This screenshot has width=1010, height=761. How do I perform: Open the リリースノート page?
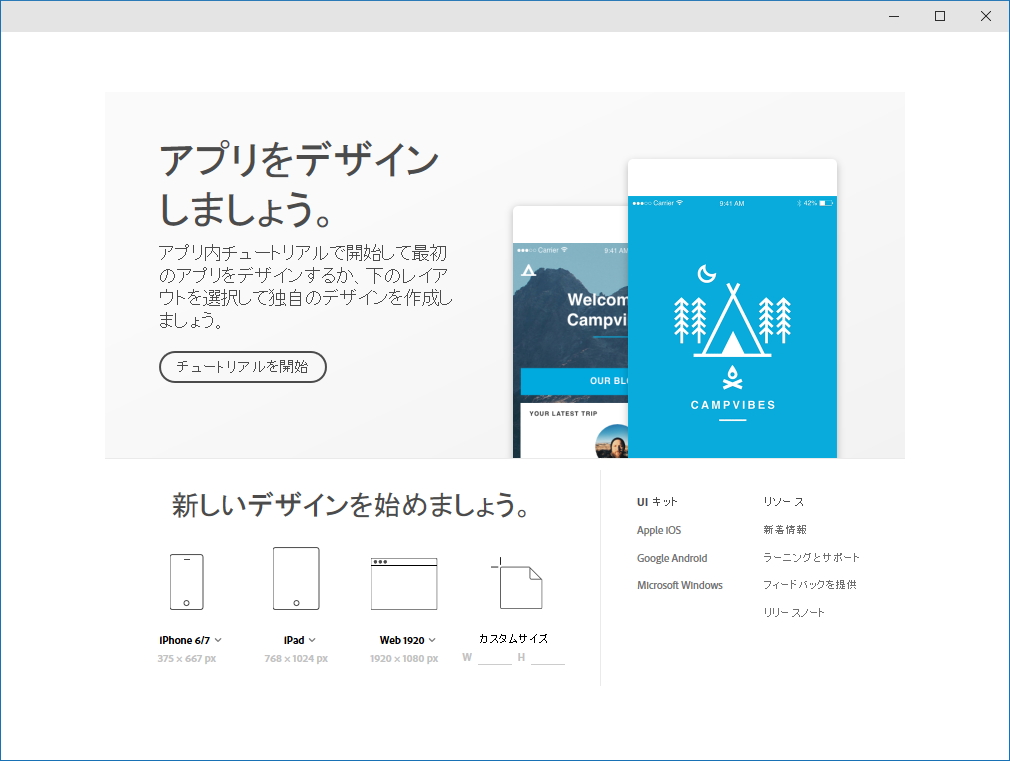click(x=793, y=611)
